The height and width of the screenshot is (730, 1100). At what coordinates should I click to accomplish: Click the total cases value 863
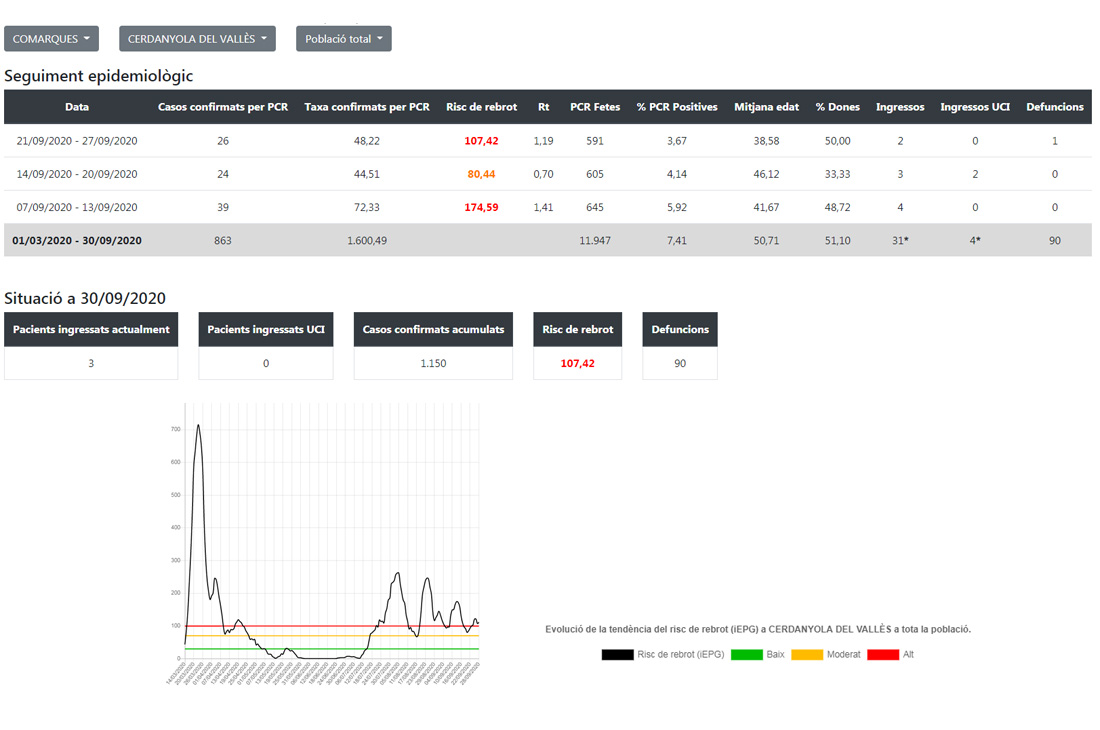[x=223, y=241]
